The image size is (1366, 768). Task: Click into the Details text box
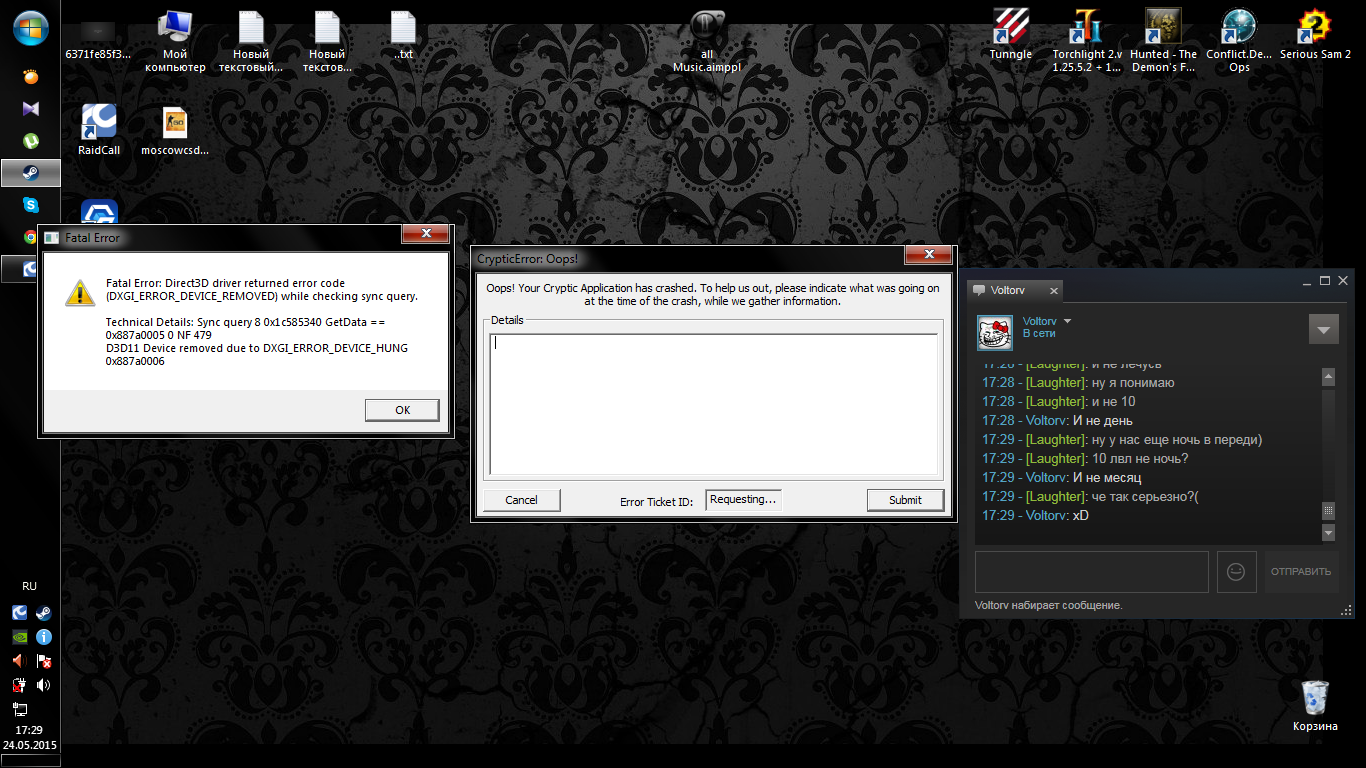[713, 404]
